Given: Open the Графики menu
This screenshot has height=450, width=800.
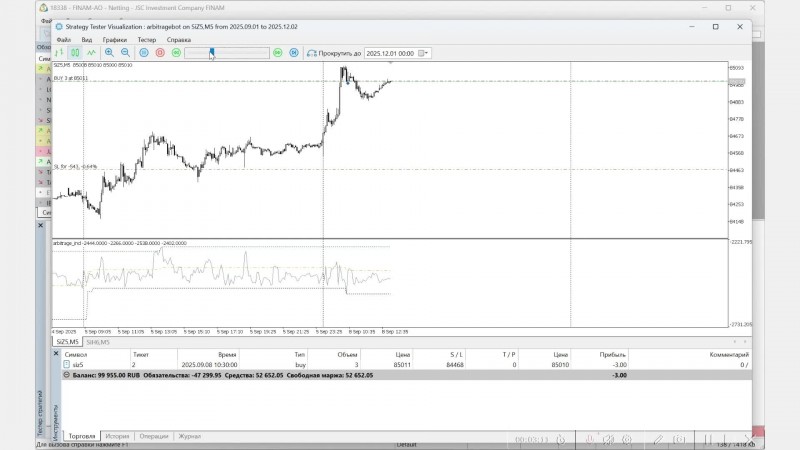Looking at the screenshot, I should coord(114,40).
